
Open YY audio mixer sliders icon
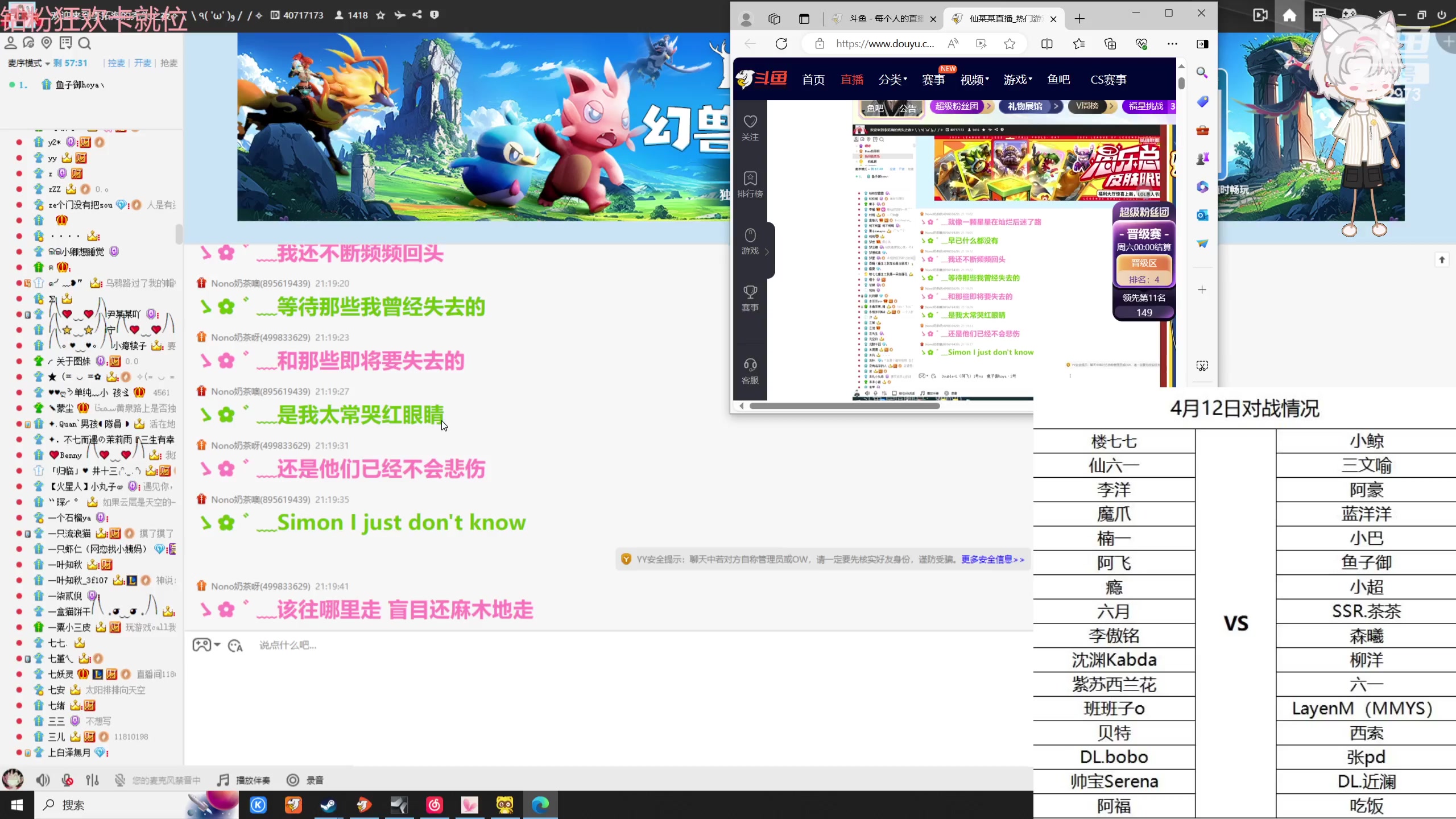93,780
